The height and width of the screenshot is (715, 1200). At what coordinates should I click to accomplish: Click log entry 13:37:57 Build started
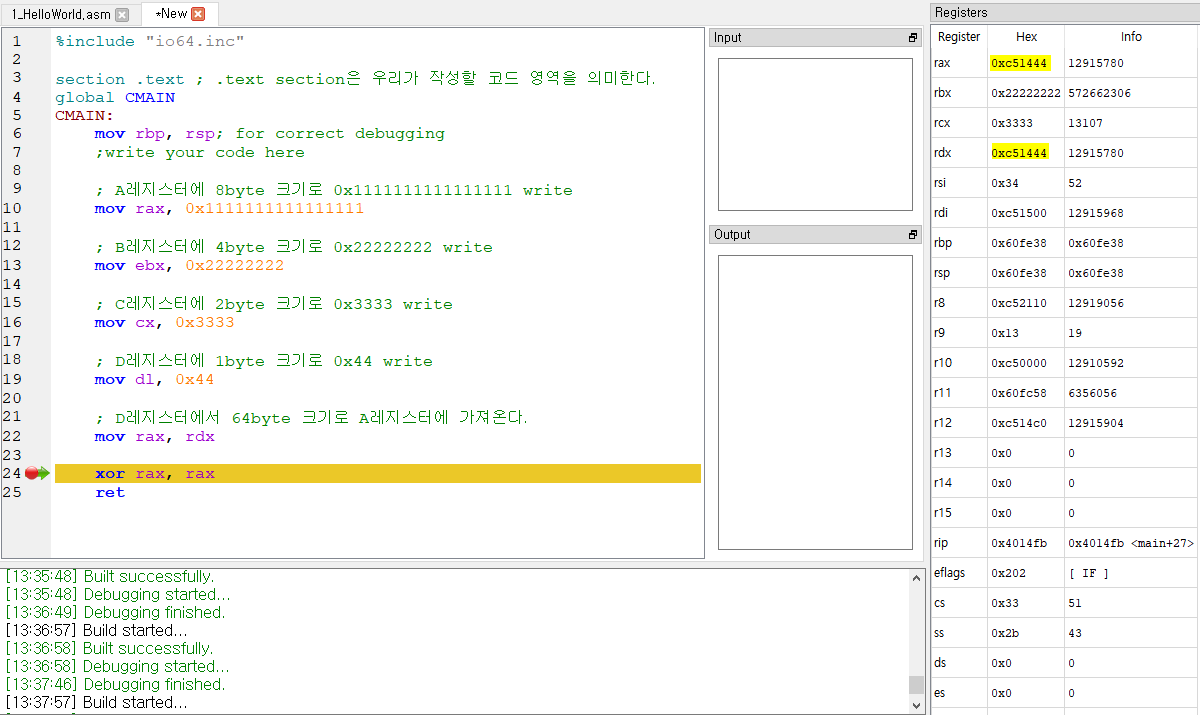(96, 703)
